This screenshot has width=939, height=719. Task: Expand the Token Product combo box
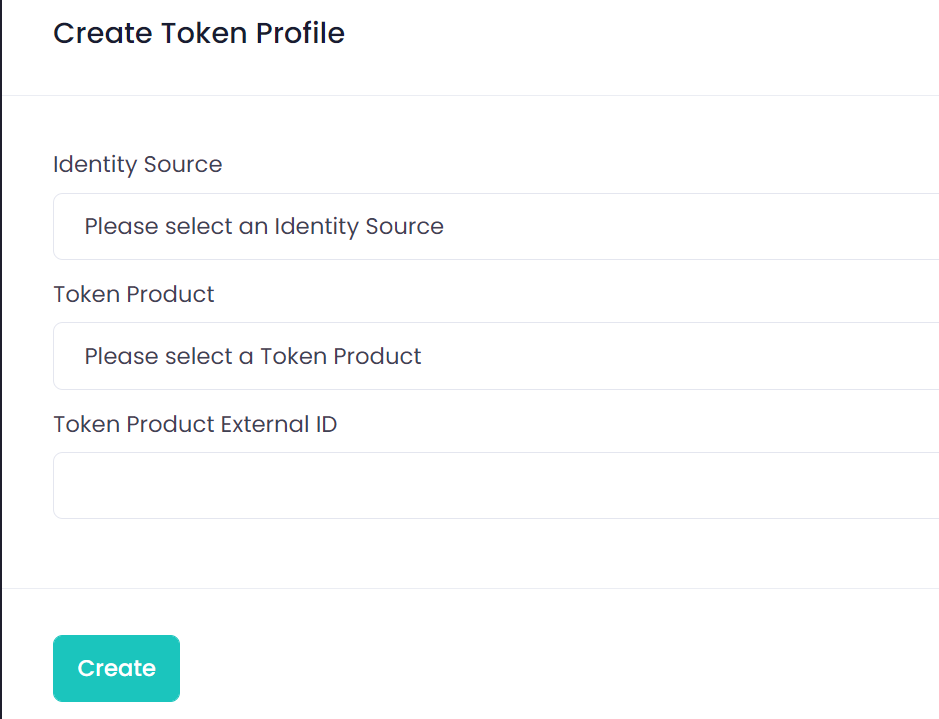(495, 356)
